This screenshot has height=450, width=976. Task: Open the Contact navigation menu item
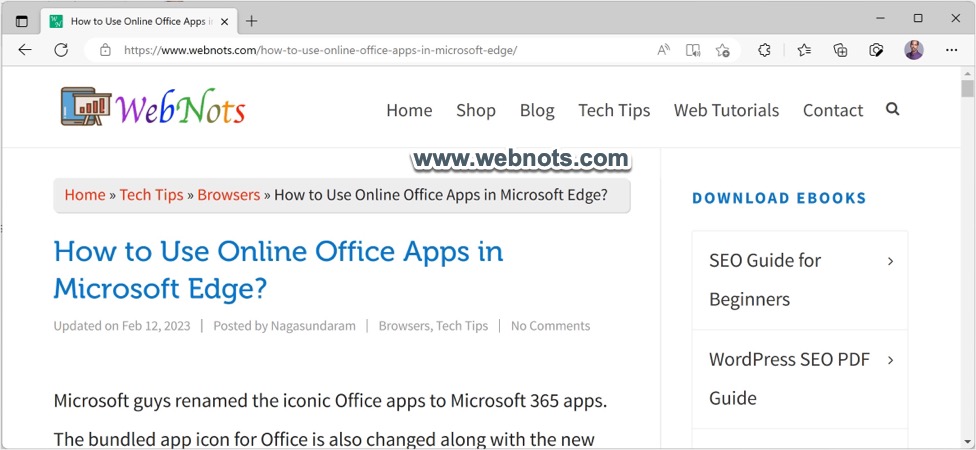click(833, 110)
